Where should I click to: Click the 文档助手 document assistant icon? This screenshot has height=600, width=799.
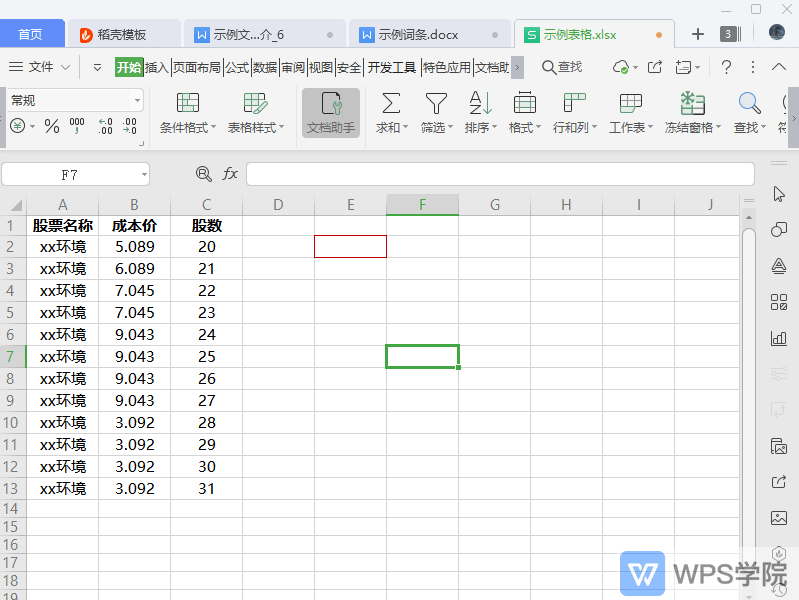[330, 104]
